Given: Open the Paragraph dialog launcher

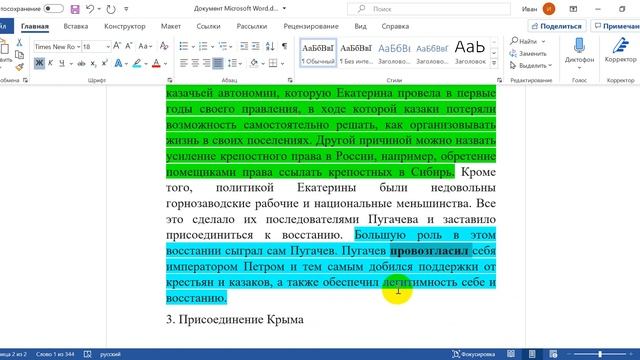Looking at the screenshot, I should point(290,80).
